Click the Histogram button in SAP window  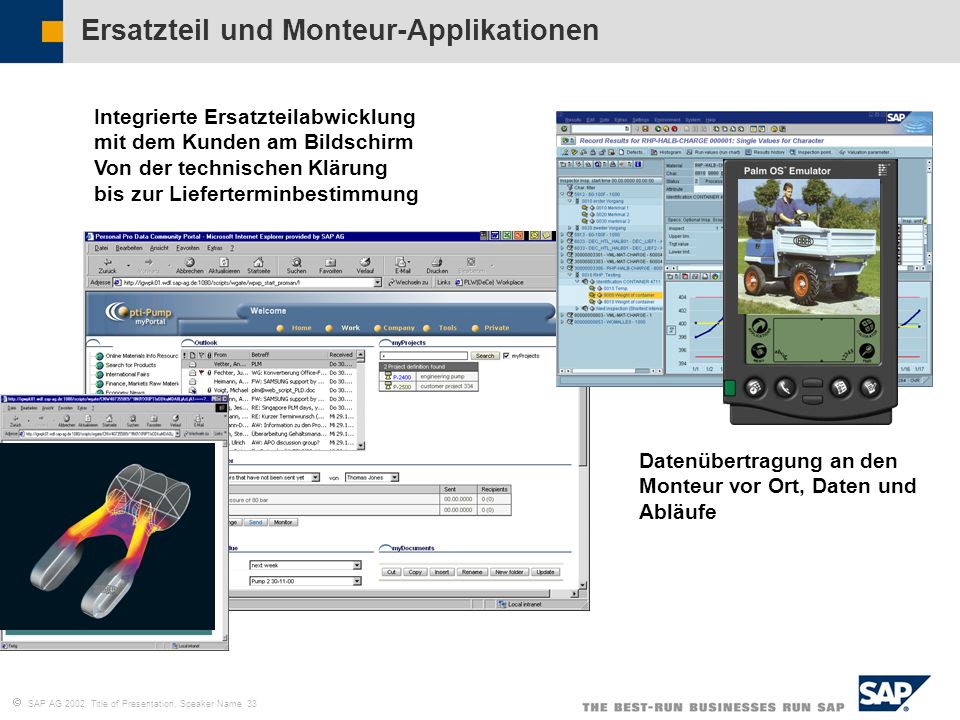point(666,152)
